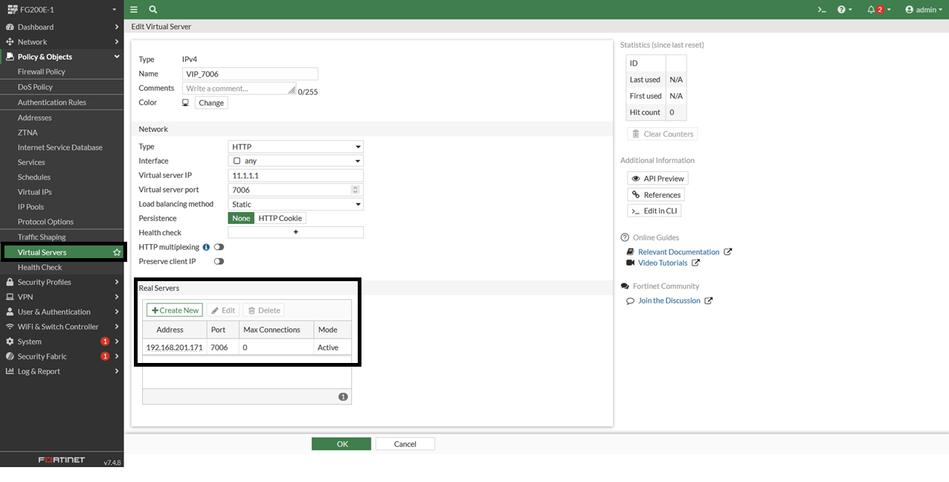Open Internet Service Database page
The image size is (949, 482).
[x=62, y=147]
